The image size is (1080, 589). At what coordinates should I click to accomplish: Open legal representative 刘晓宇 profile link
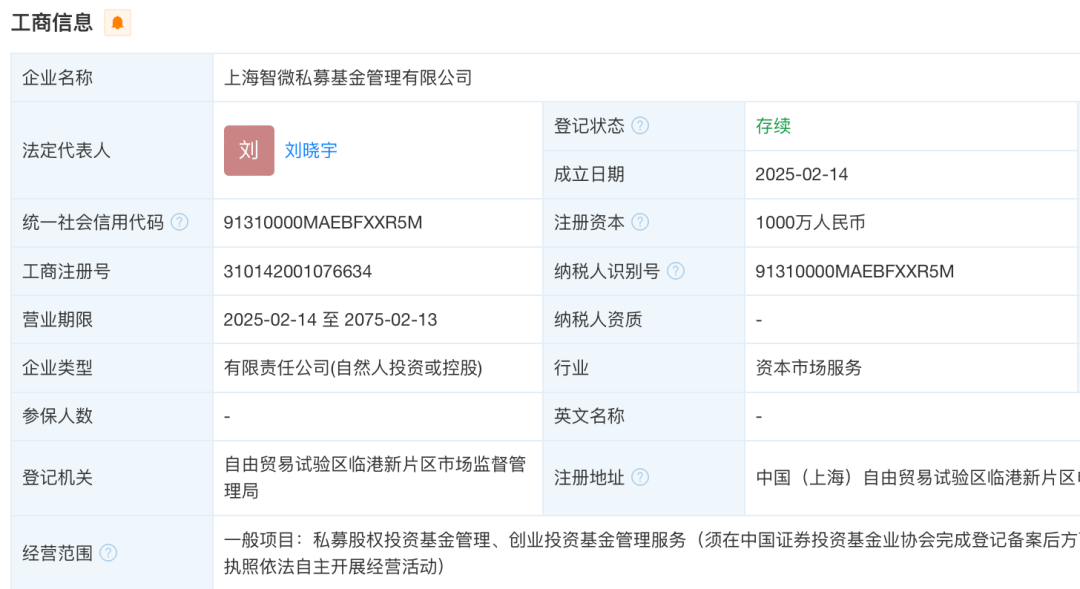point(311,150)
